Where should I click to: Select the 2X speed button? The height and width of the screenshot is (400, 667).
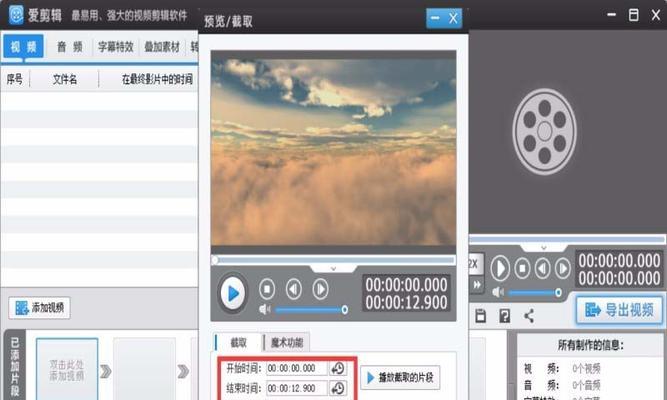pyautogui.click(x=474, y=264)
